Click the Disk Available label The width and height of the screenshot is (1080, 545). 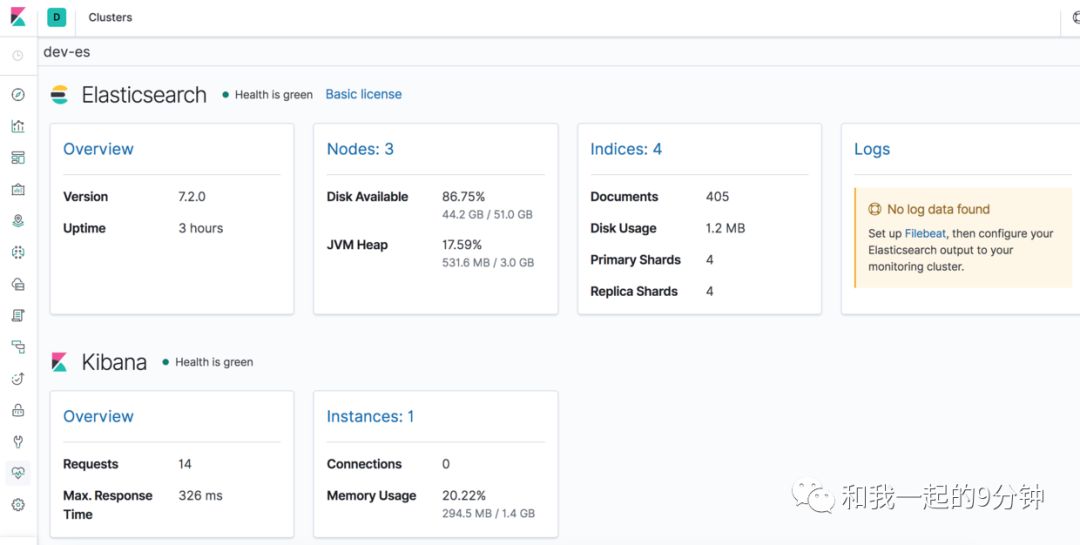[x=368, y=196]
